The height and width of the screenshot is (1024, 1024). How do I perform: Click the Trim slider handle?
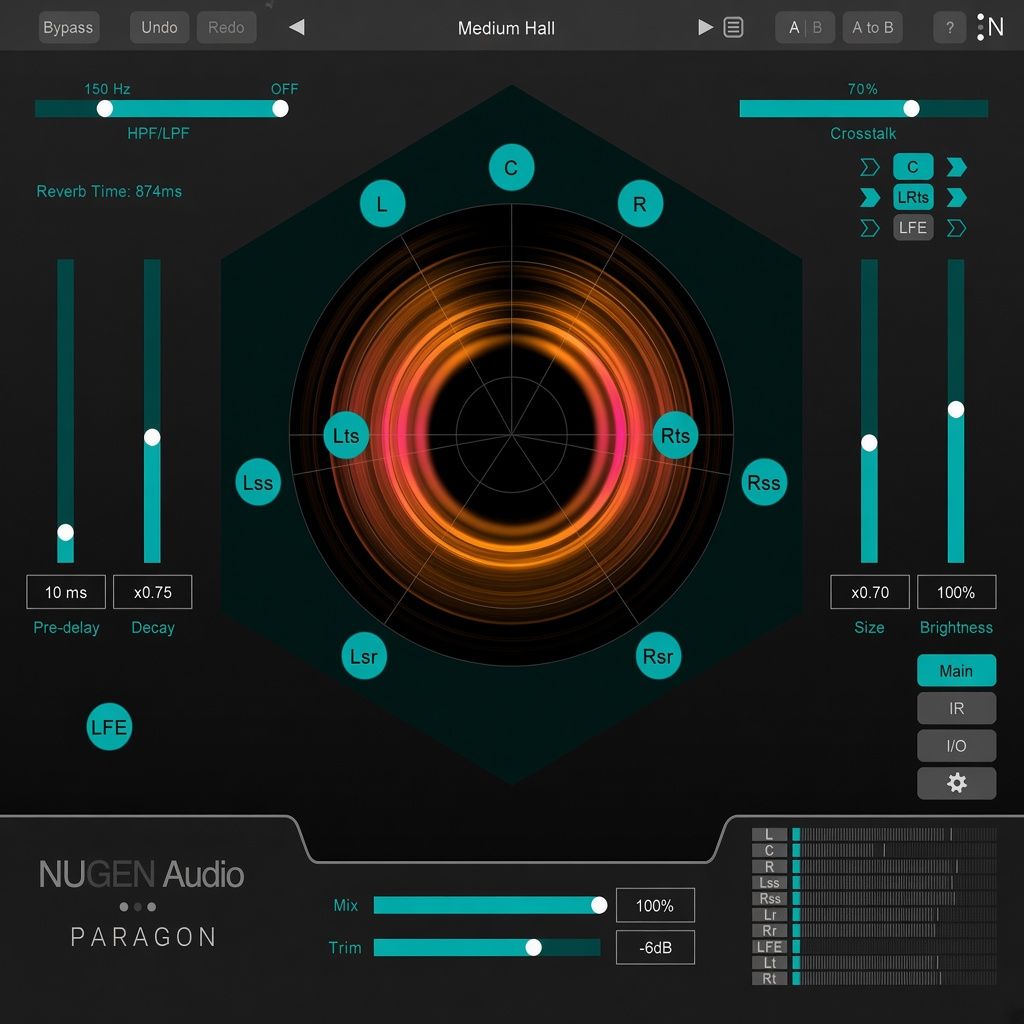pyautogui.click(x=534, y=947)
